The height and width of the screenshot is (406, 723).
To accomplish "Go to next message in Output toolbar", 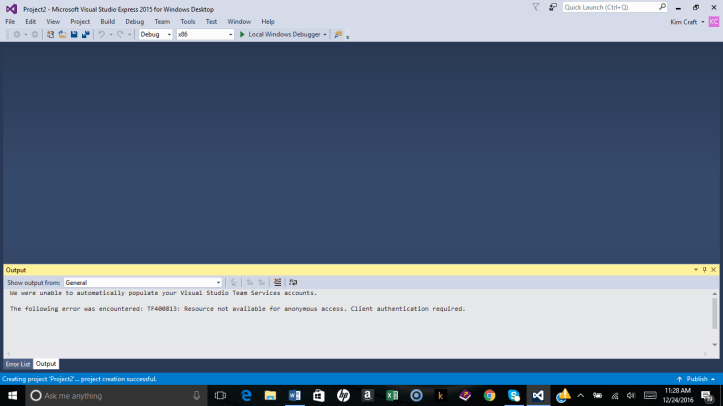I will (x=261, y=282).
